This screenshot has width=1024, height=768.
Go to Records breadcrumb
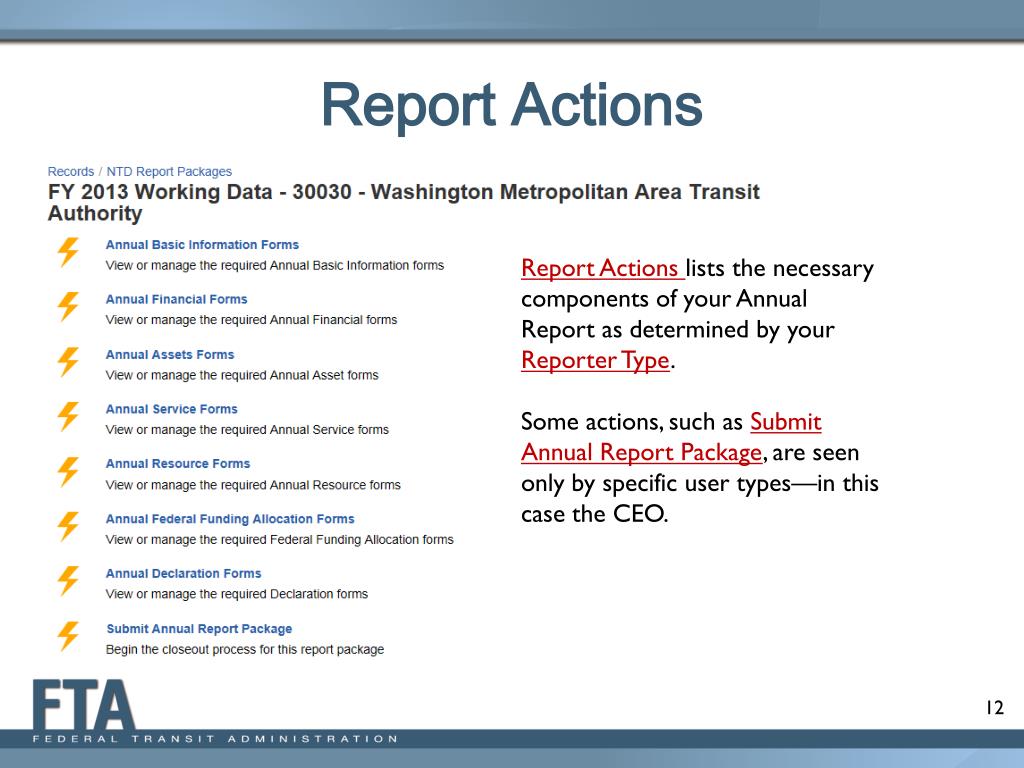[x=71, y=172]
